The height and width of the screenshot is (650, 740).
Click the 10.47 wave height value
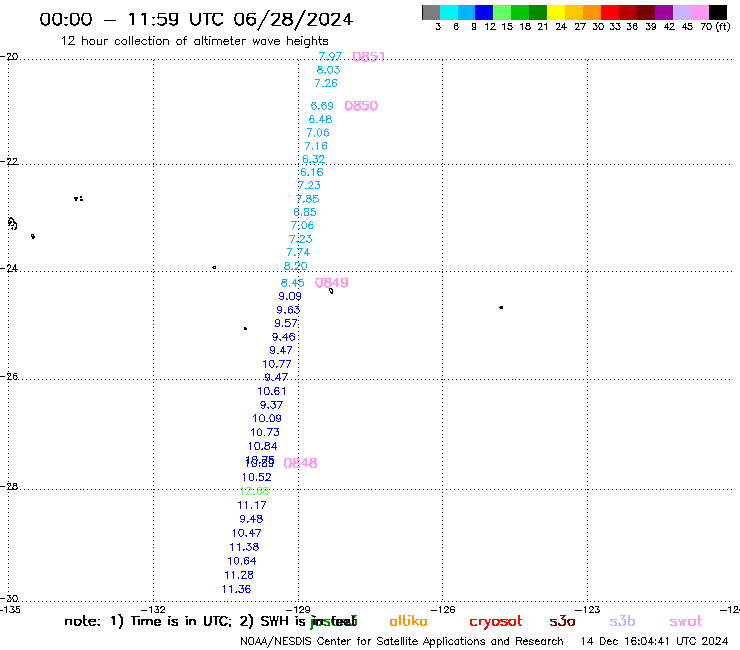[246, 533]
